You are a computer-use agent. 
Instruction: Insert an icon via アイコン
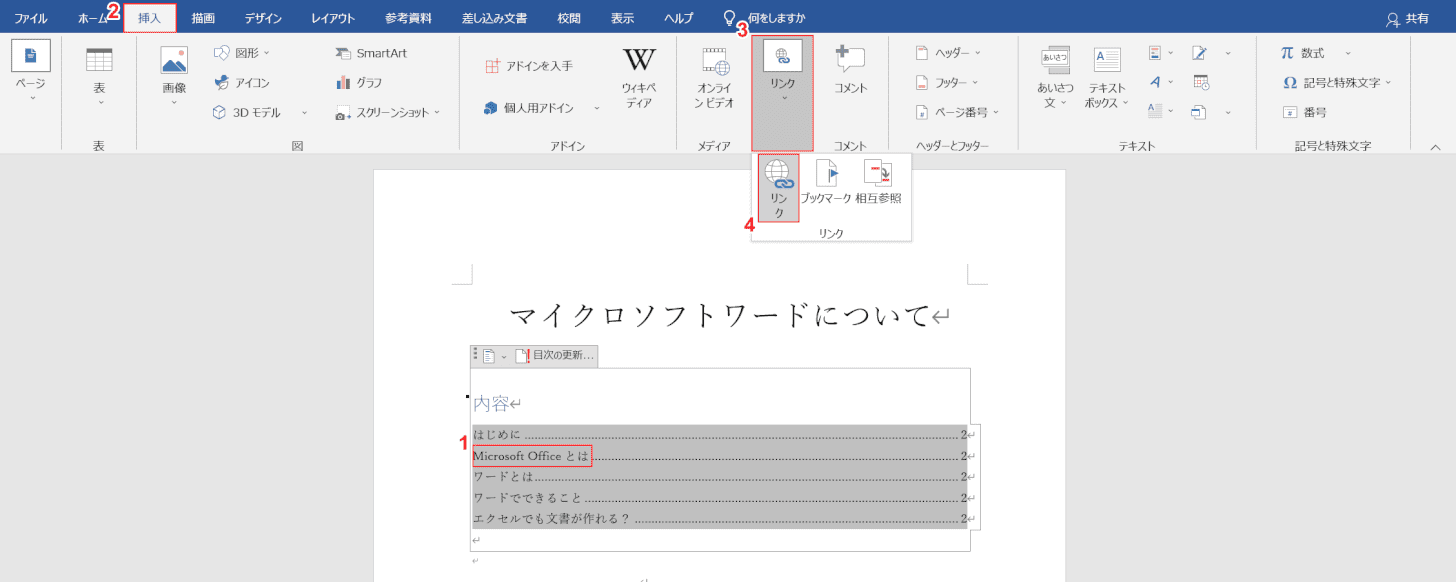(241, 83)
